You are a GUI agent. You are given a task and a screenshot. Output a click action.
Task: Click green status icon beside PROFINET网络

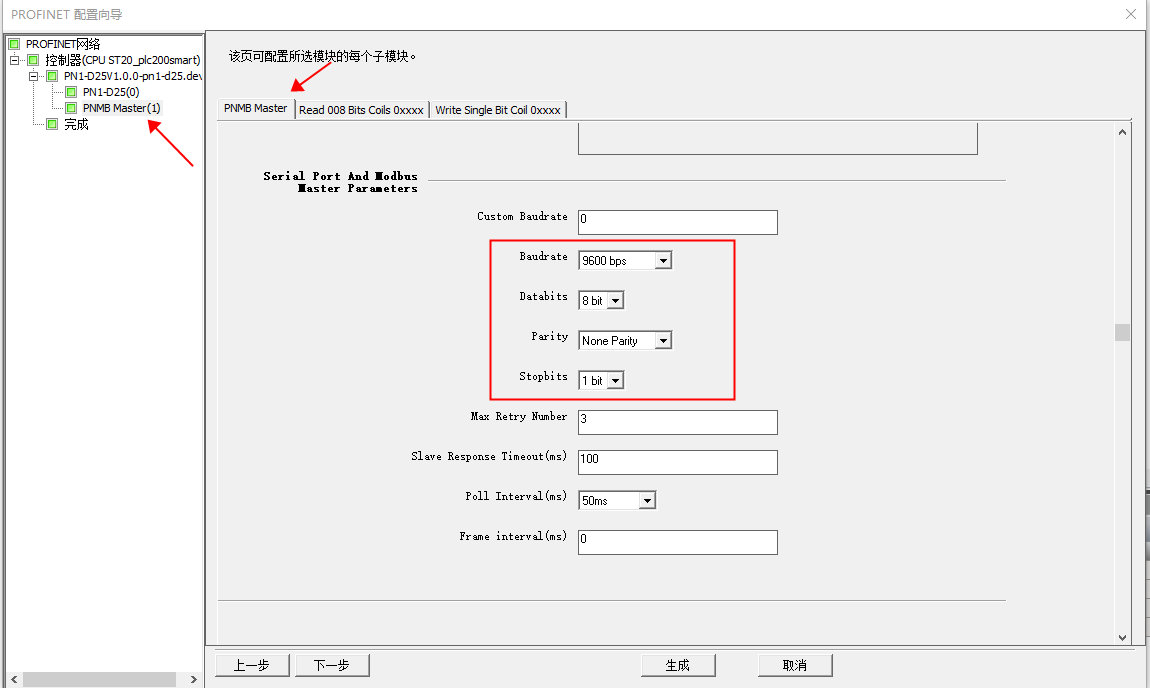(14, 44)
